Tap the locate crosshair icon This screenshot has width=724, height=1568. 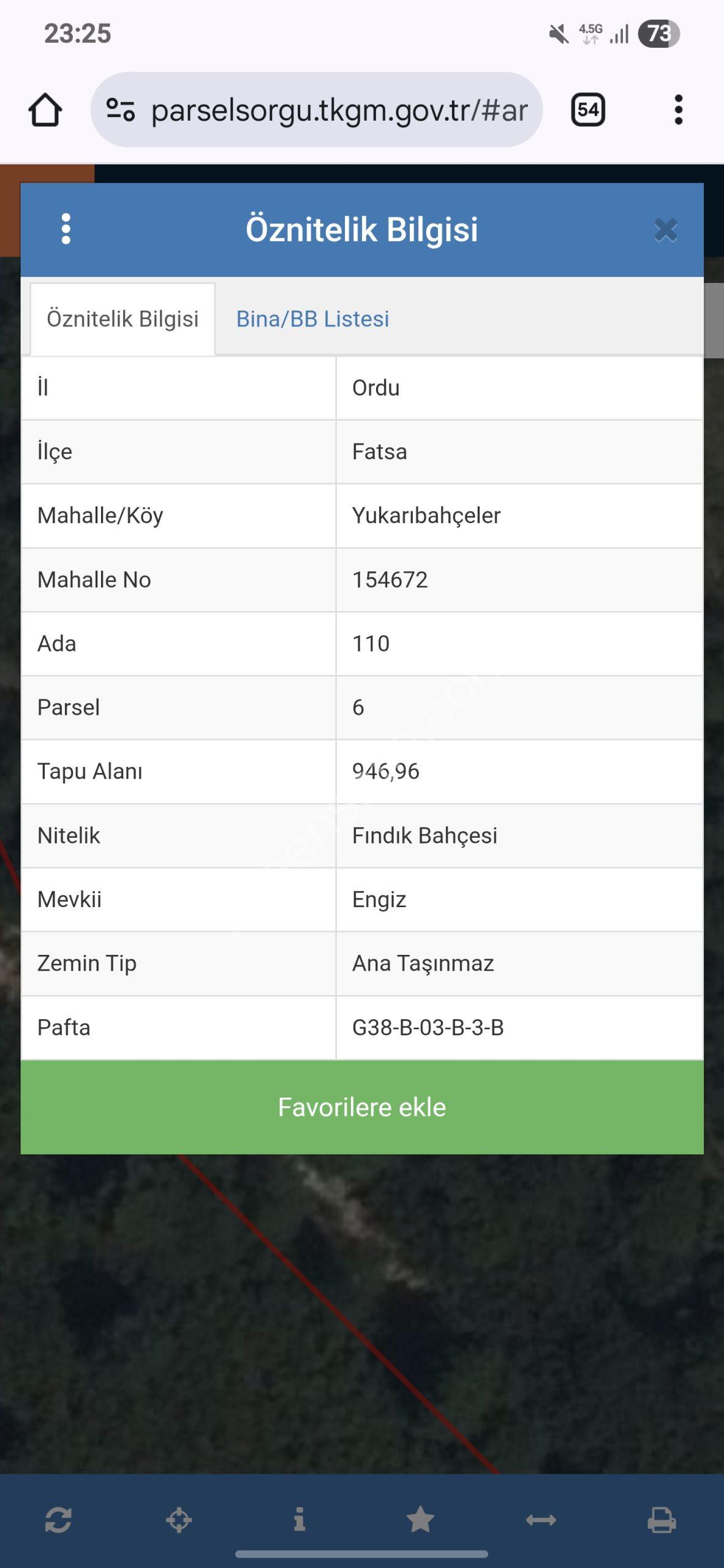pyautogui.click(x=179, y=1520)
